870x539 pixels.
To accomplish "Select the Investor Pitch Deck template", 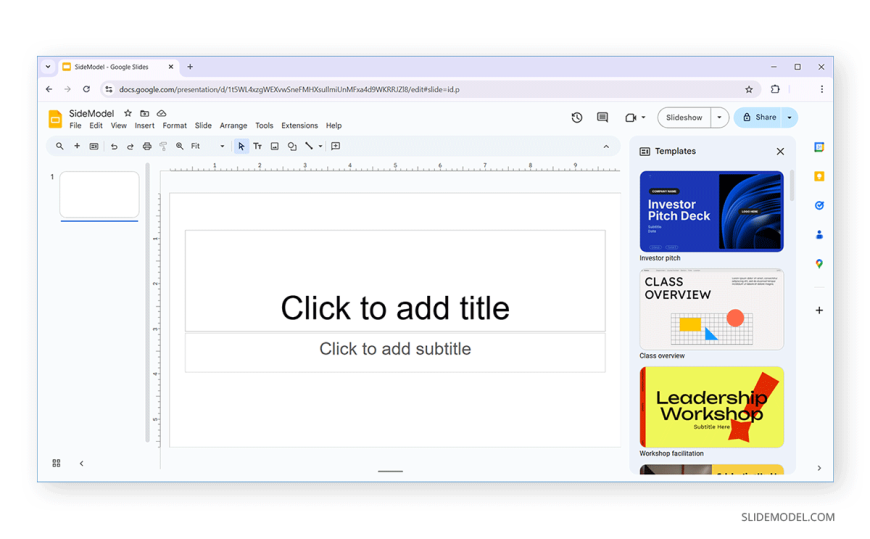I will 711,211.
